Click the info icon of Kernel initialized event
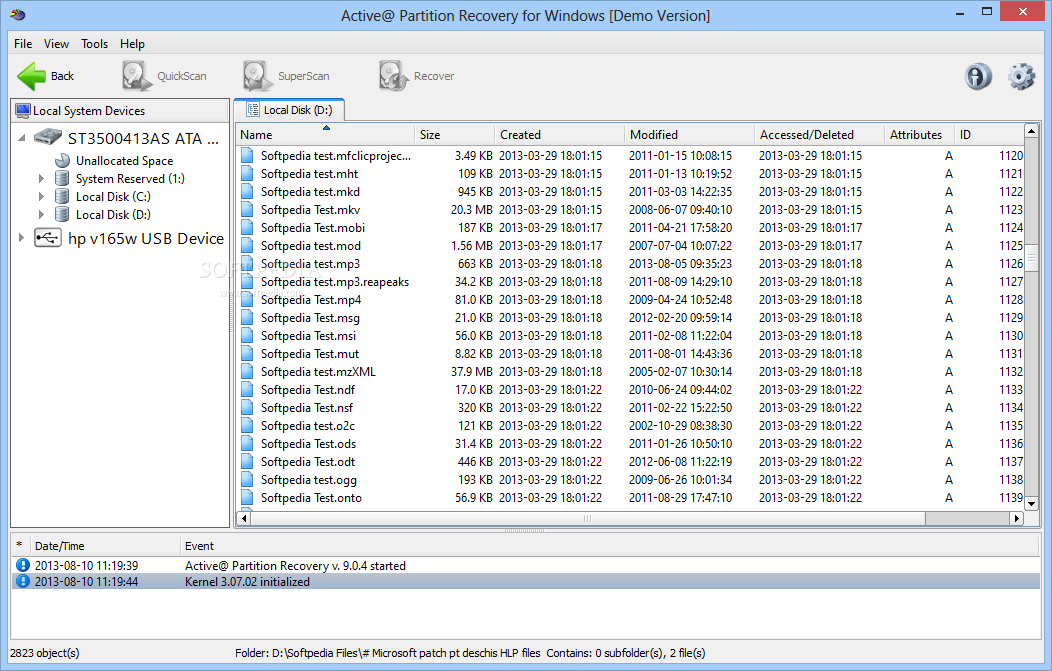The width and height of the screenshot is (1052, 671). [23, 581]
